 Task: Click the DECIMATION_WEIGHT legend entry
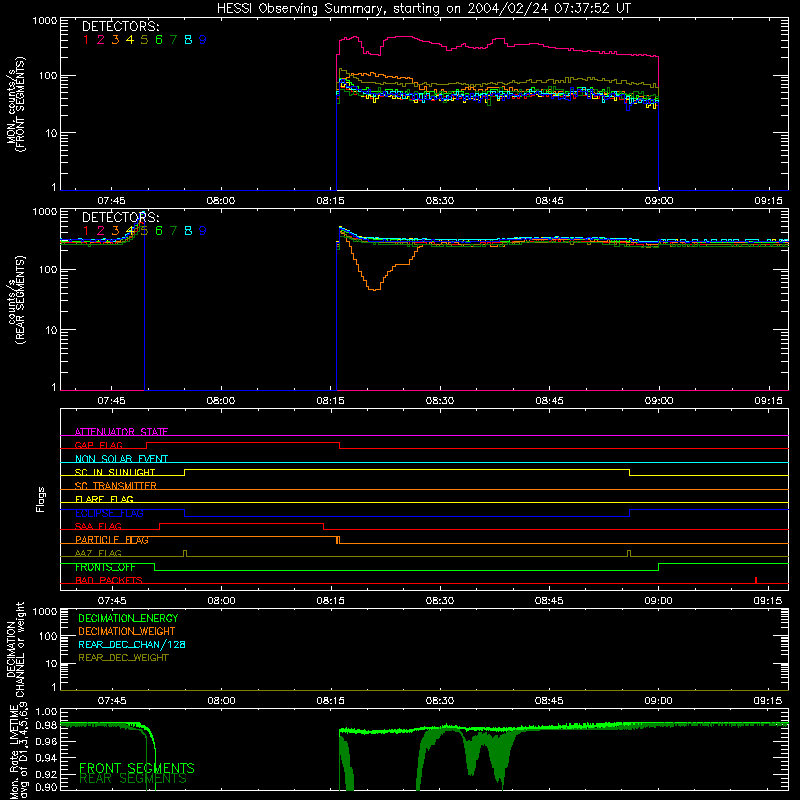127,631
